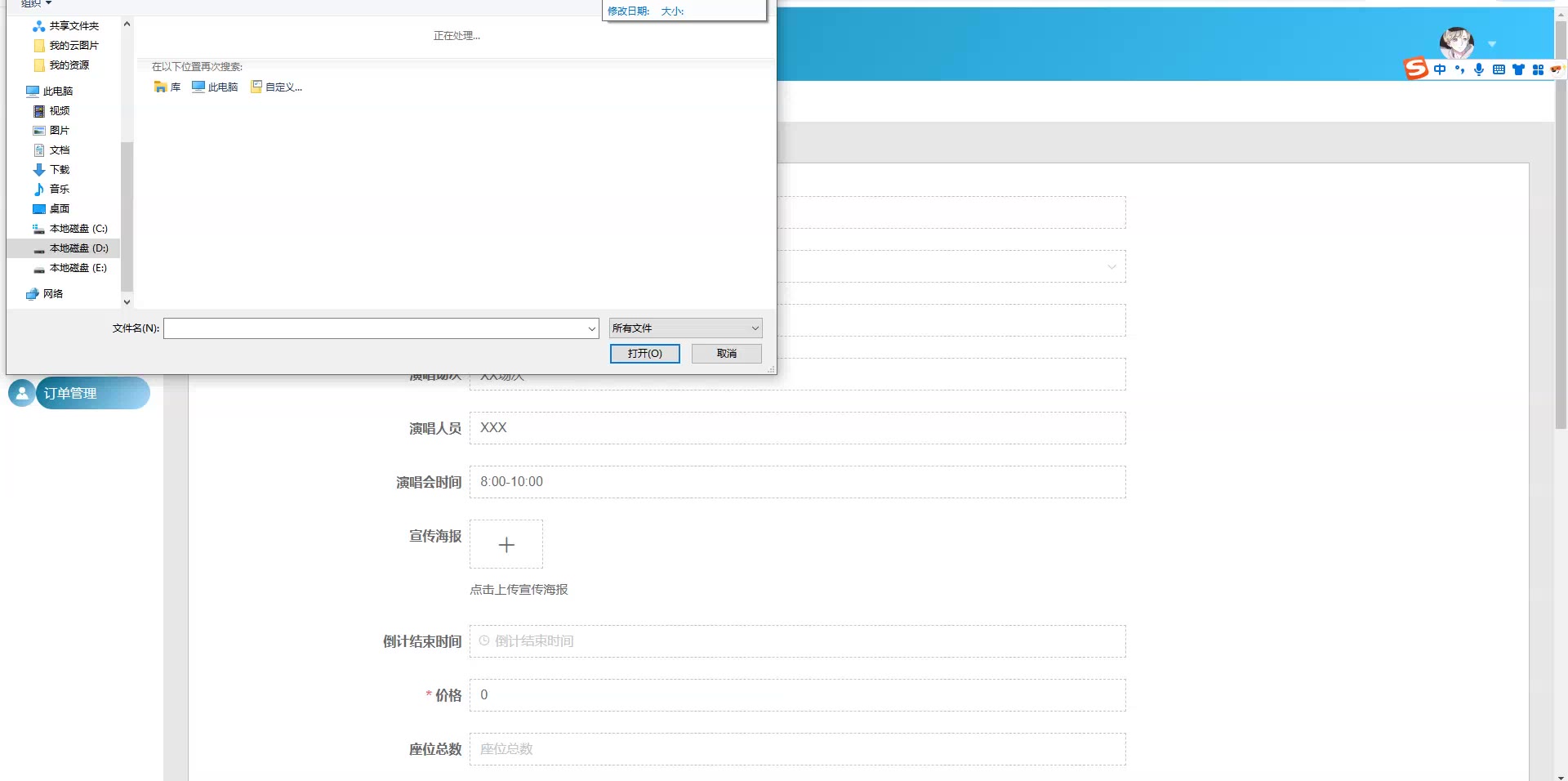Expand the user menu arrow beside avatar
The height and width of the screenshot is (781, 1568).
[x=1492, y=44]
